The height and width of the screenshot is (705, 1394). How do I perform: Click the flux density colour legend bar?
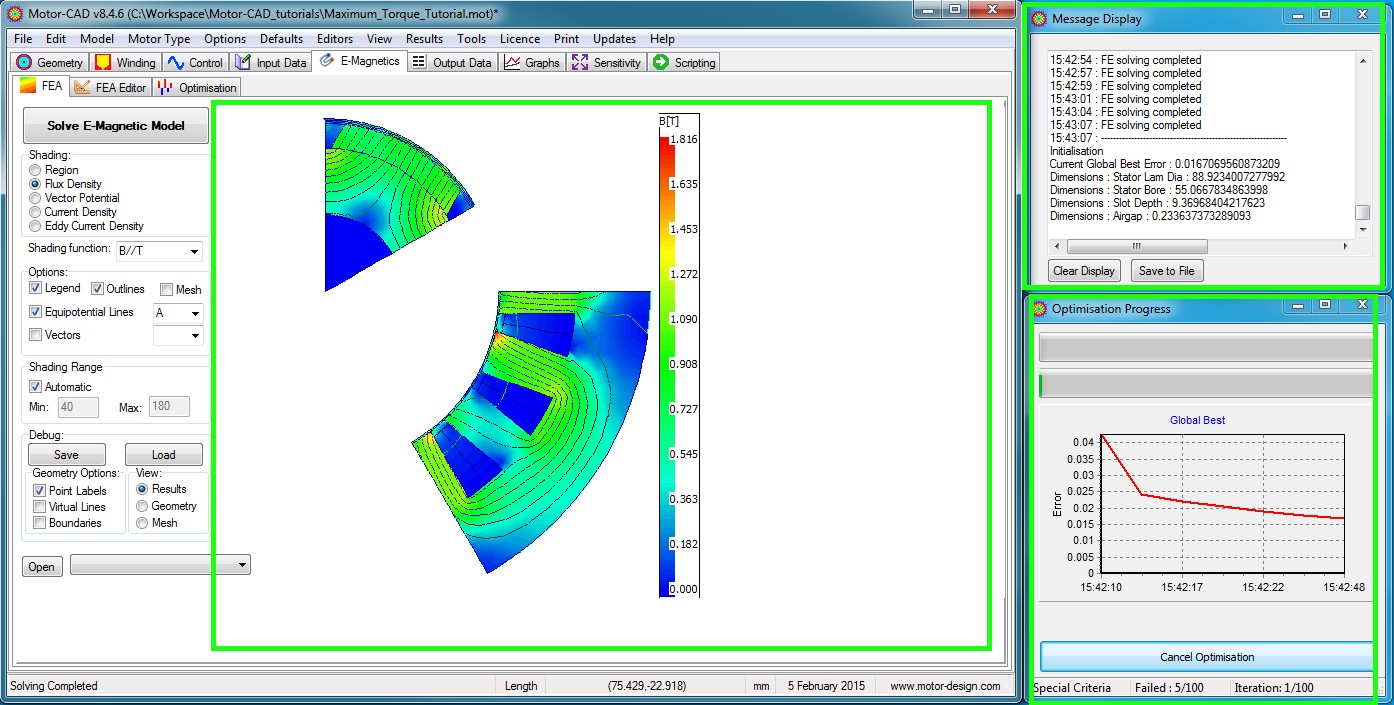click(x=666, y=365)
